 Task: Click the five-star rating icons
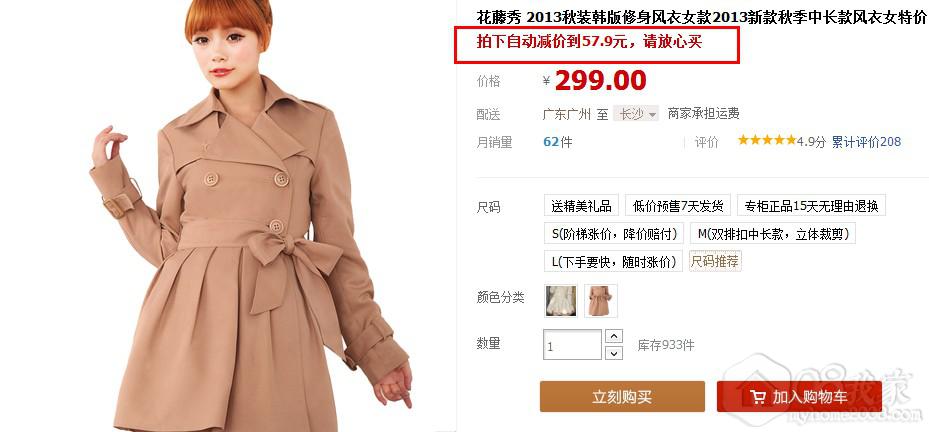click(x=767, y=140)
